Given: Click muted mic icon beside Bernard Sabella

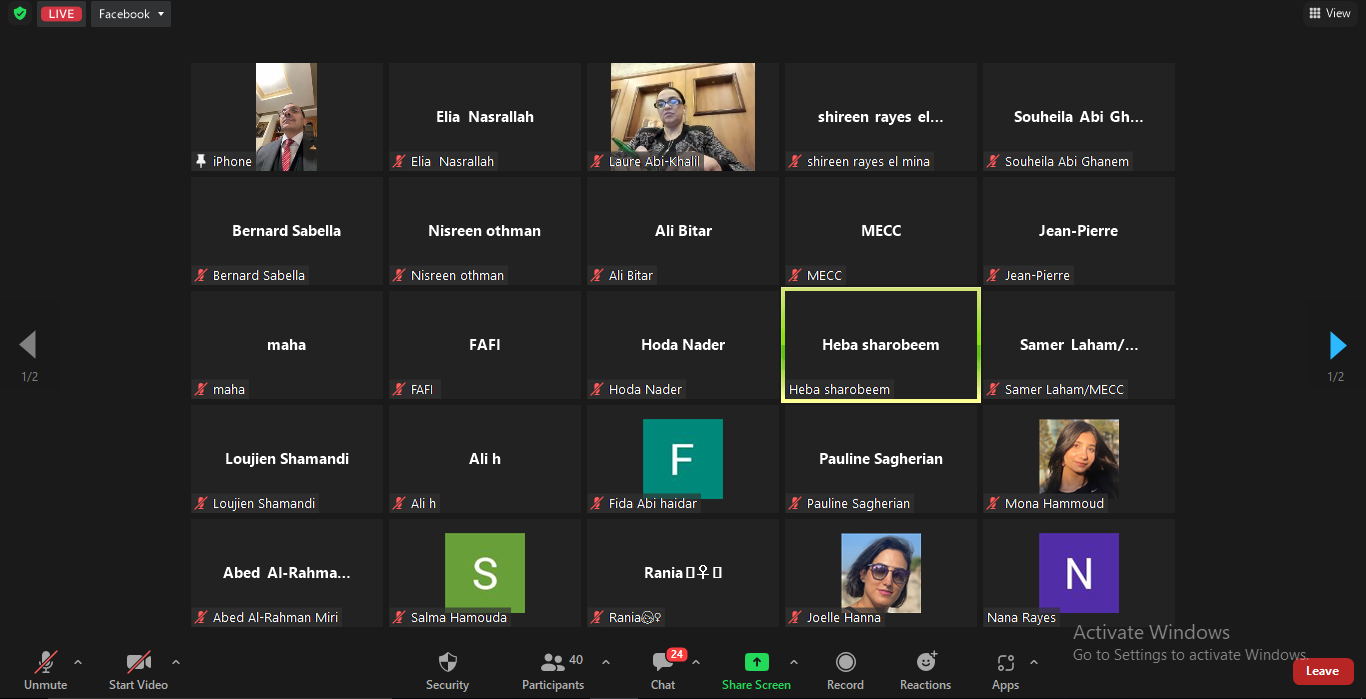Looking at the screenshot, I should pos(201,275).
